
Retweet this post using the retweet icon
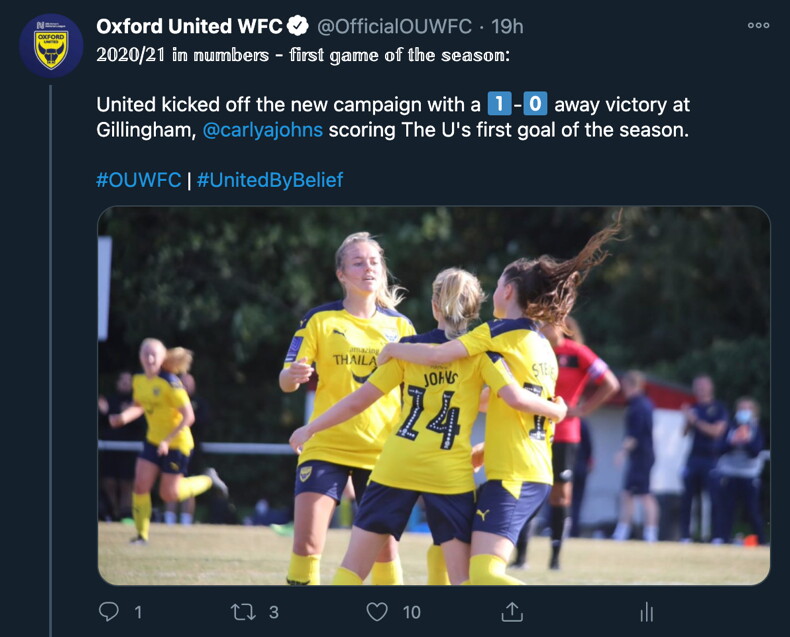[243, 612]
